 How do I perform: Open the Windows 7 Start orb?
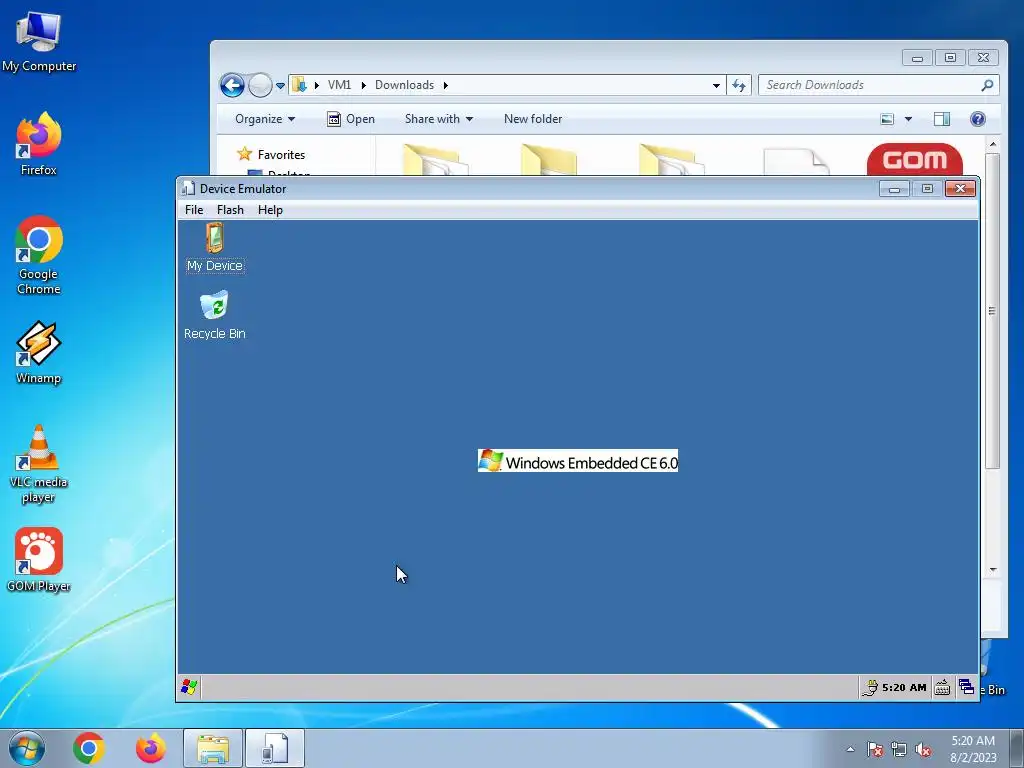pyautogui.click(x=27, y=748)
